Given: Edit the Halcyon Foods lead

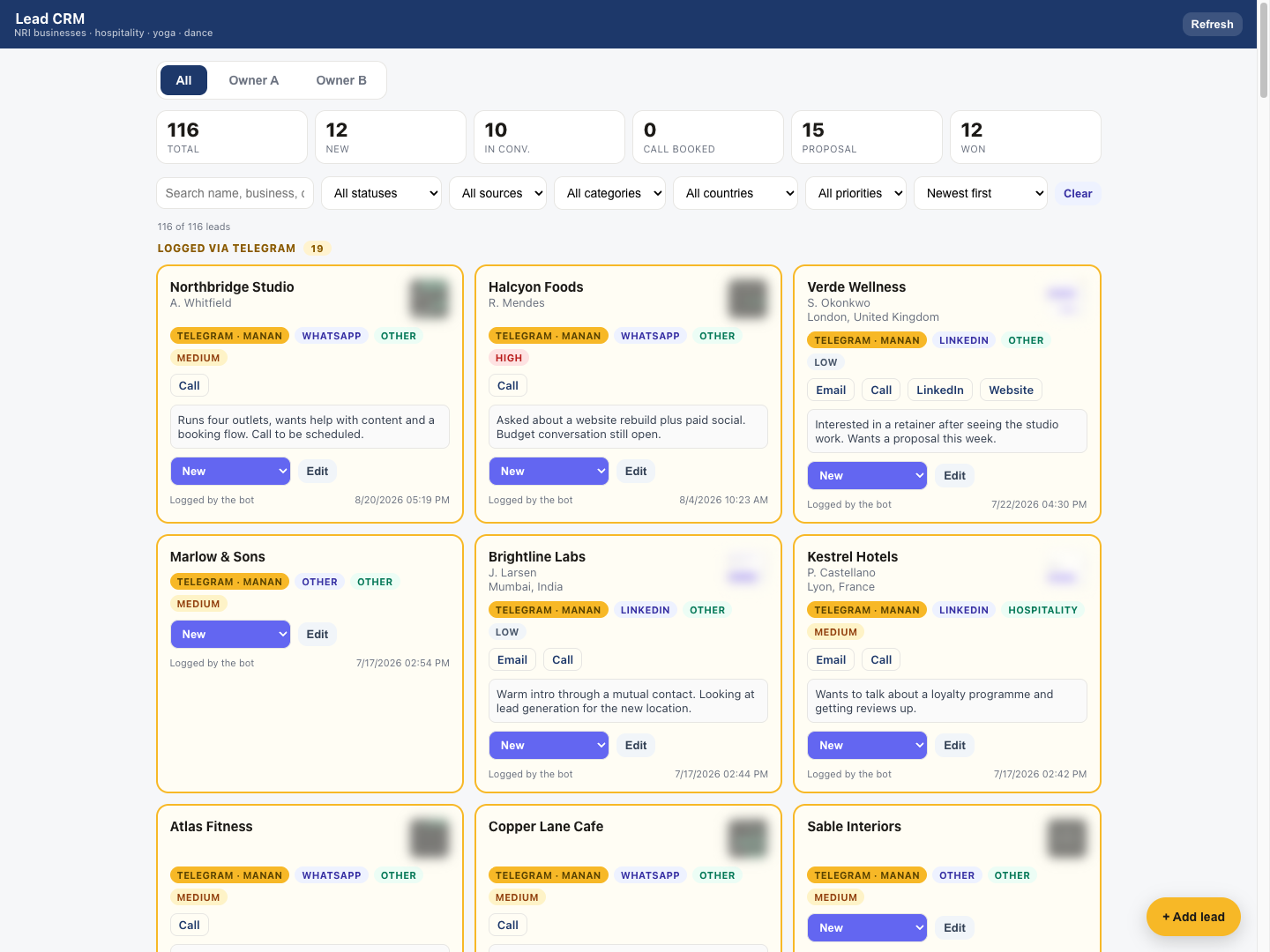Looking at the screenshot, I should [x=636, y=472].
